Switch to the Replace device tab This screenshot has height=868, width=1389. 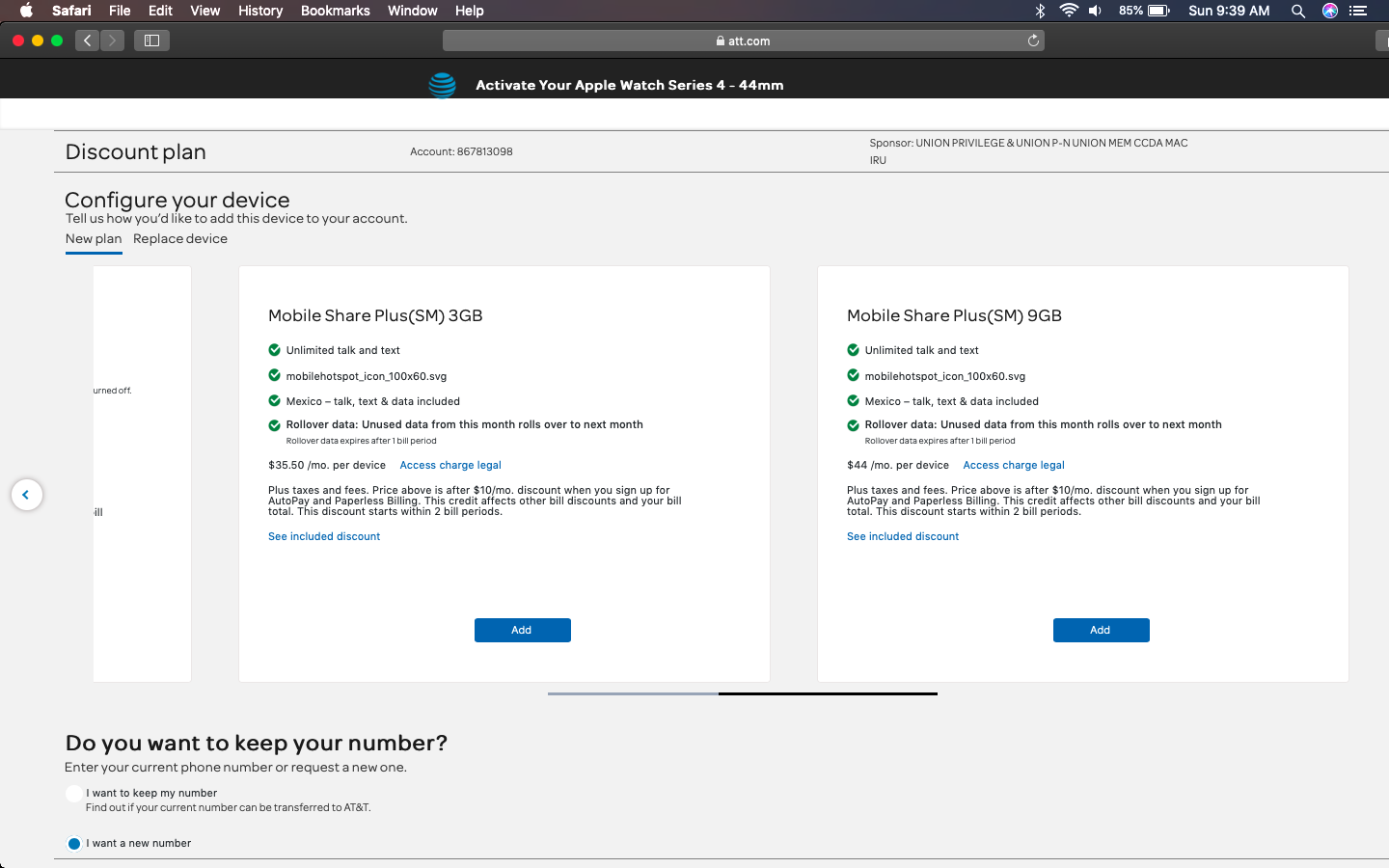[x=180, y=239]
